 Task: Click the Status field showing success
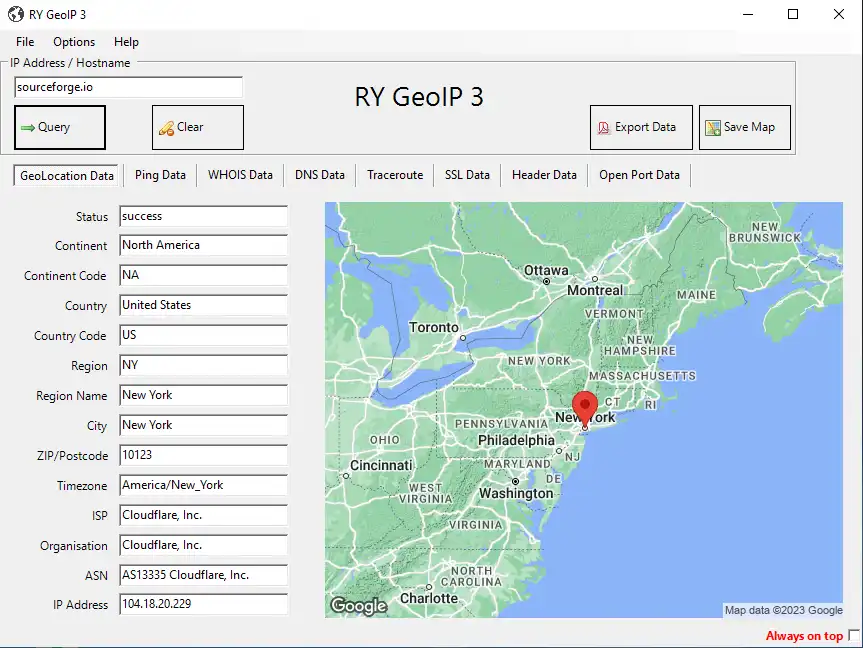[x=203, y=216]
